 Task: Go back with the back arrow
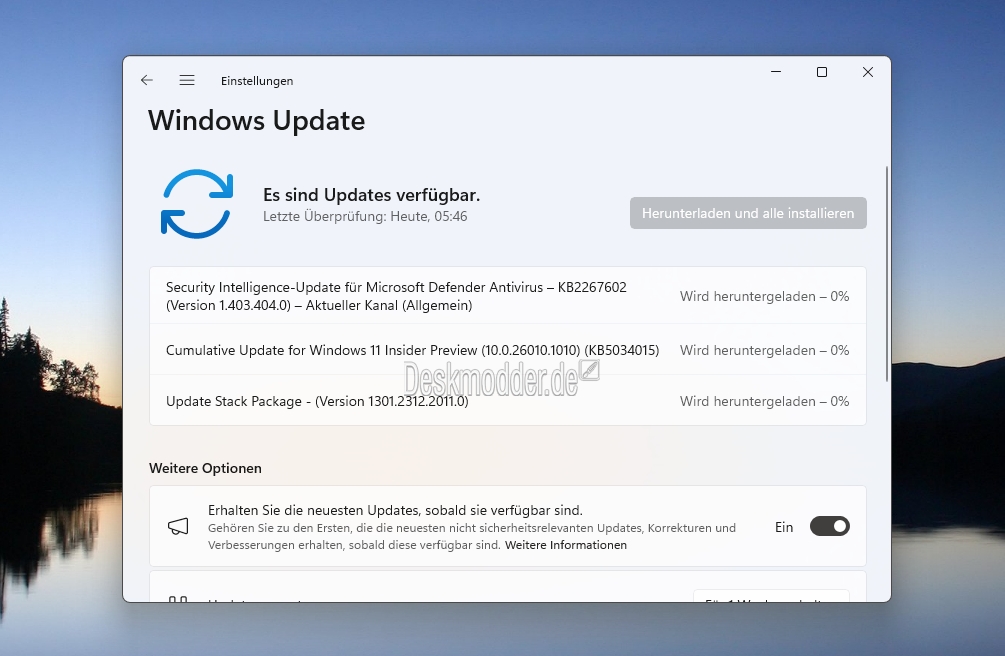(147, 80)
